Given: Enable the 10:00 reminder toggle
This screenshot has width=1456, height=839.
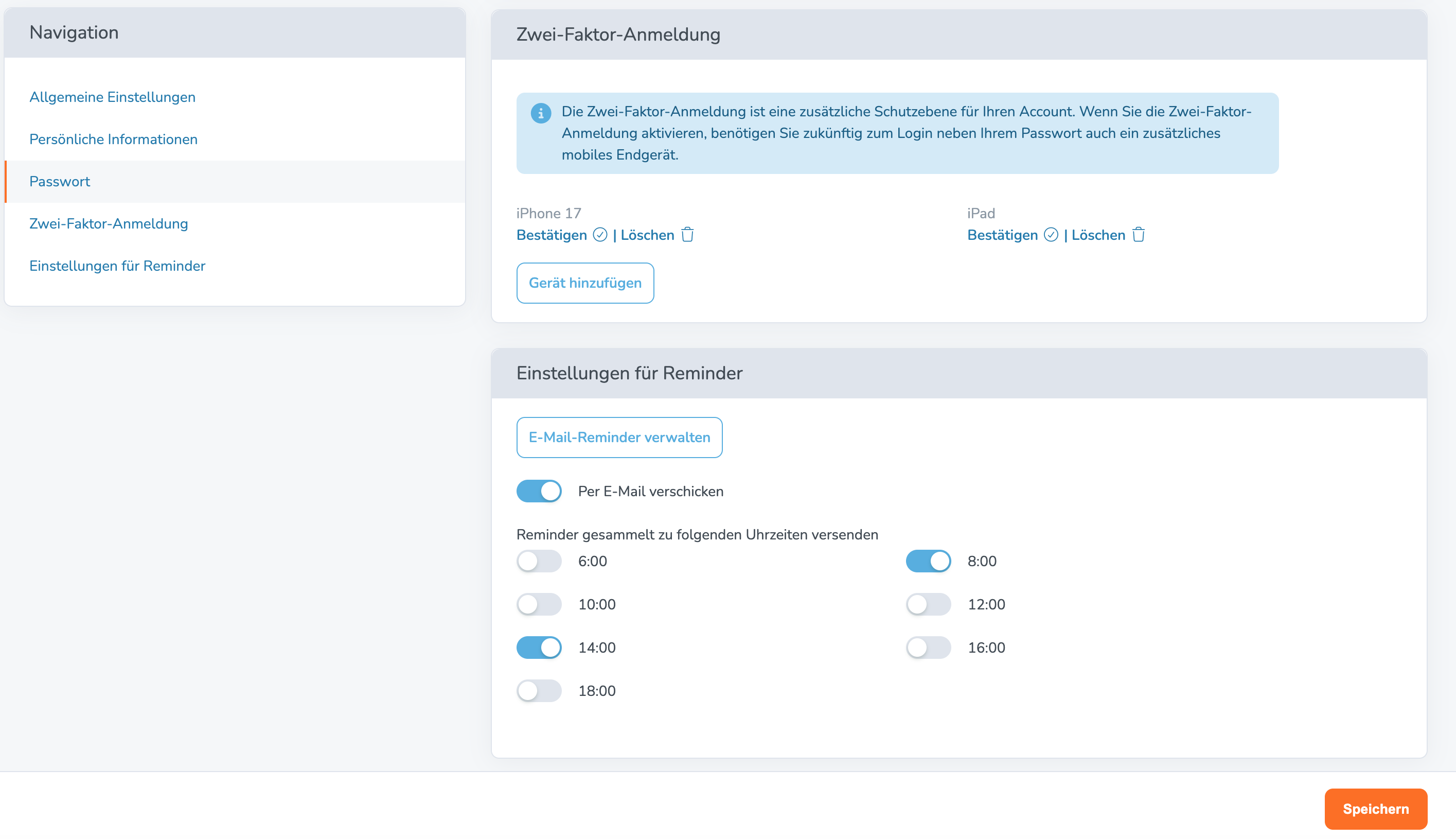Looking at the screenshot, I should click(539, 604).
